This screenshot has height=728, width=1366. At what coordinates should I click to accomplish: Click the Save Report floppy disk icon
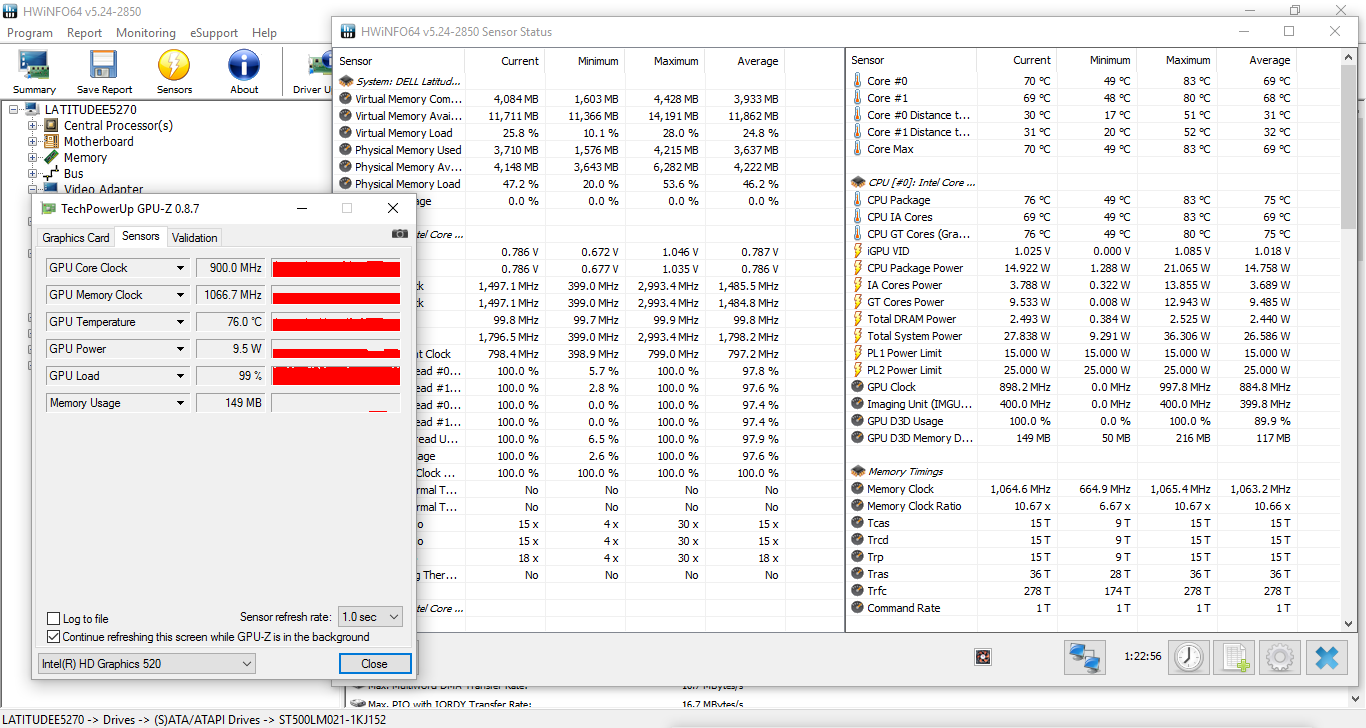pyautogui.click(x=104, y=72)
